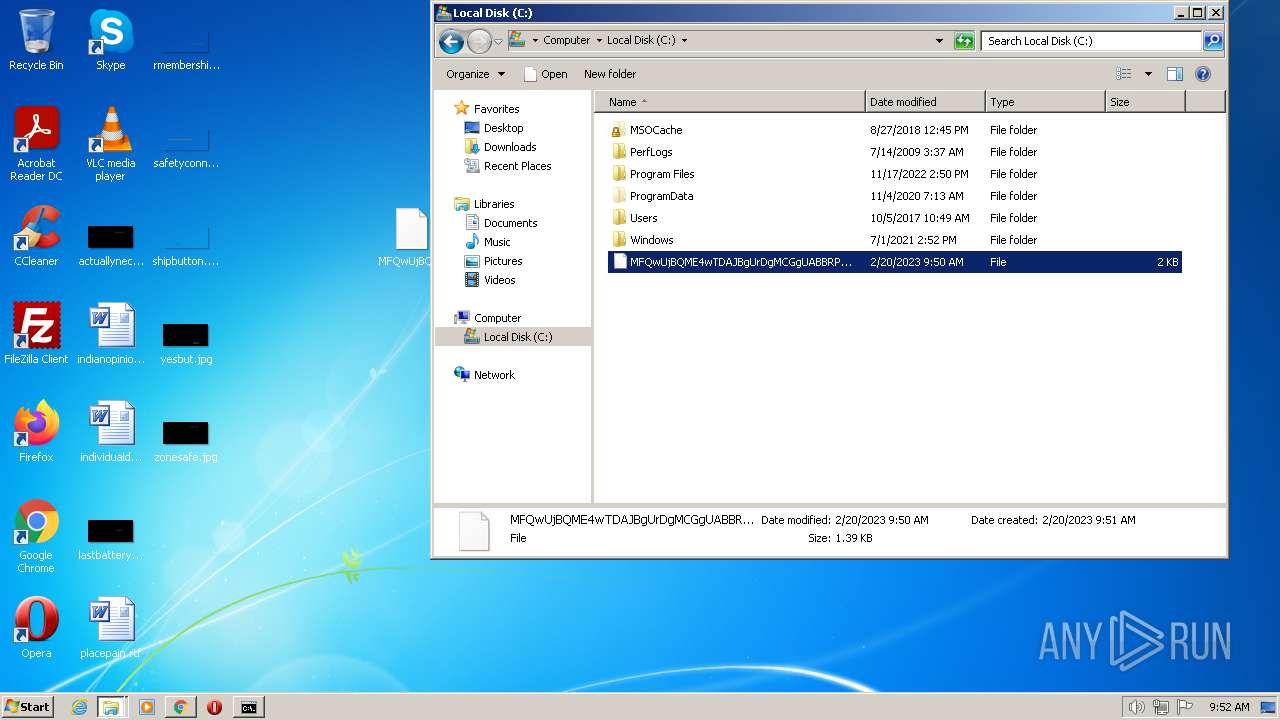Select the Skype desktop shortcut

tap(111, 40)
